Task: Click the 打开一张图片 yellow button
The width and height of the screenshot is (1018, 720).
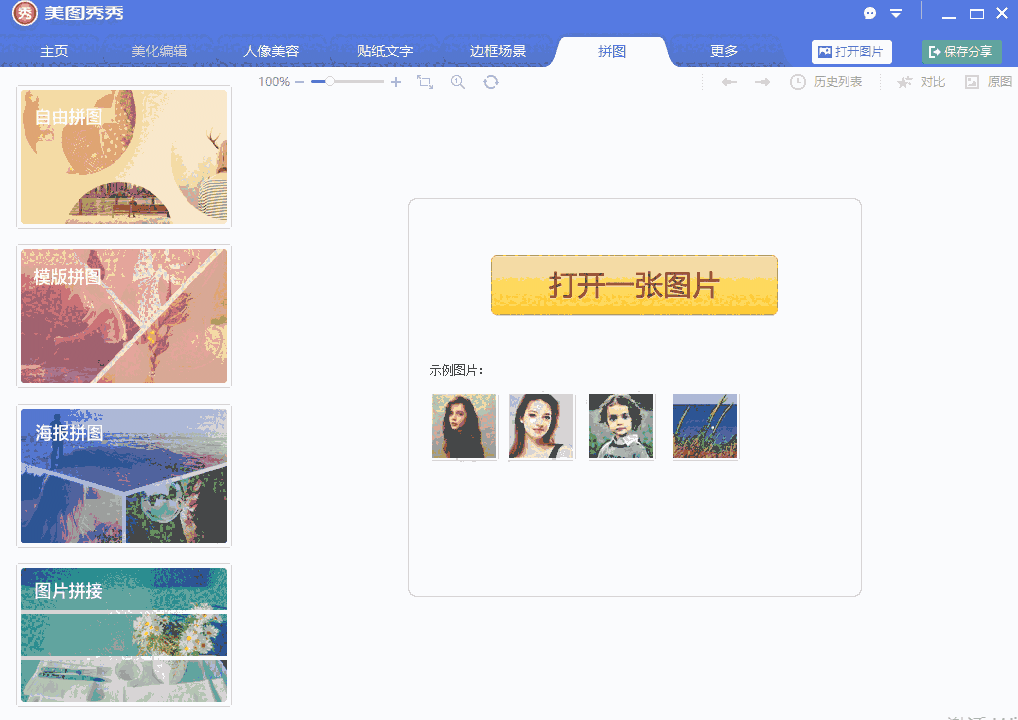Action: point(634,285)
